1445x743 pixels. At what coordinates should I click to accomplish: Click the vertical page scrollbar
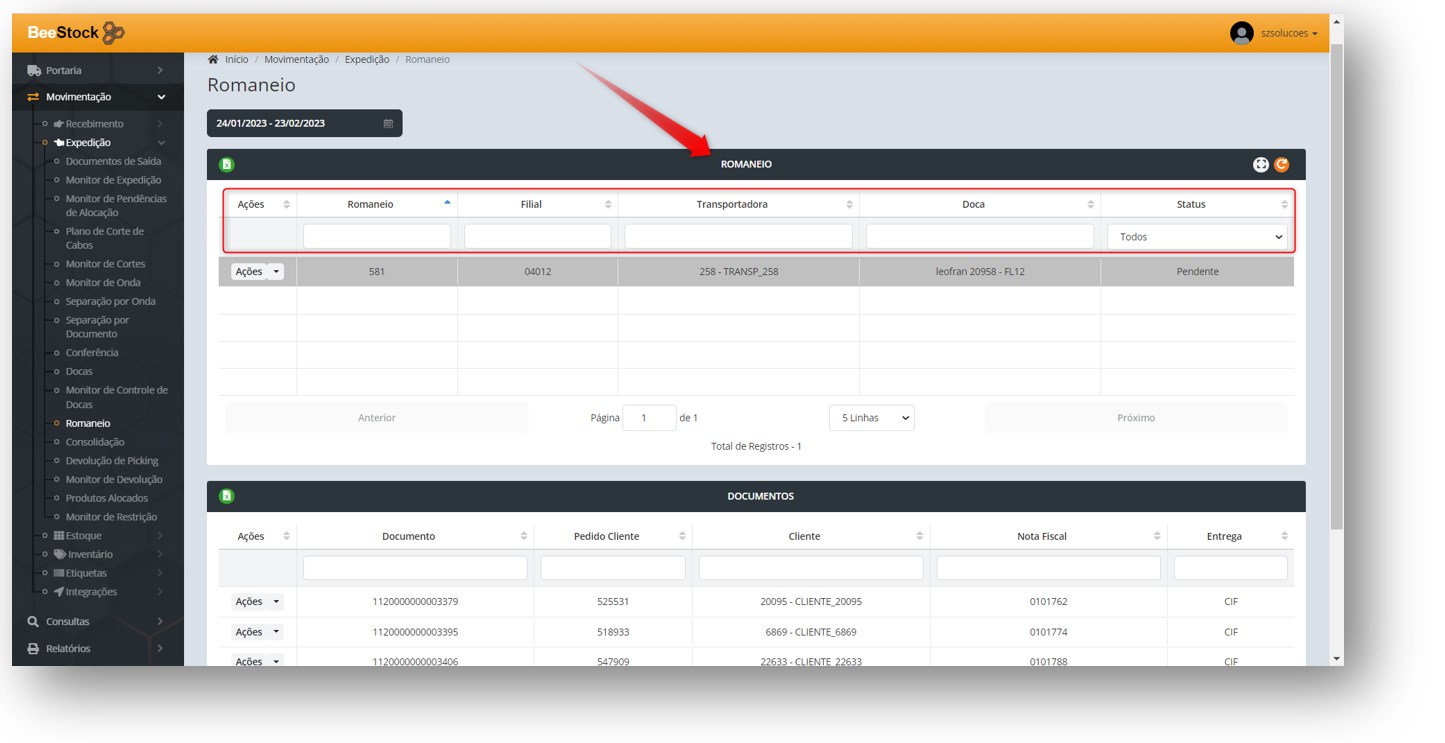pos(1337,300)
